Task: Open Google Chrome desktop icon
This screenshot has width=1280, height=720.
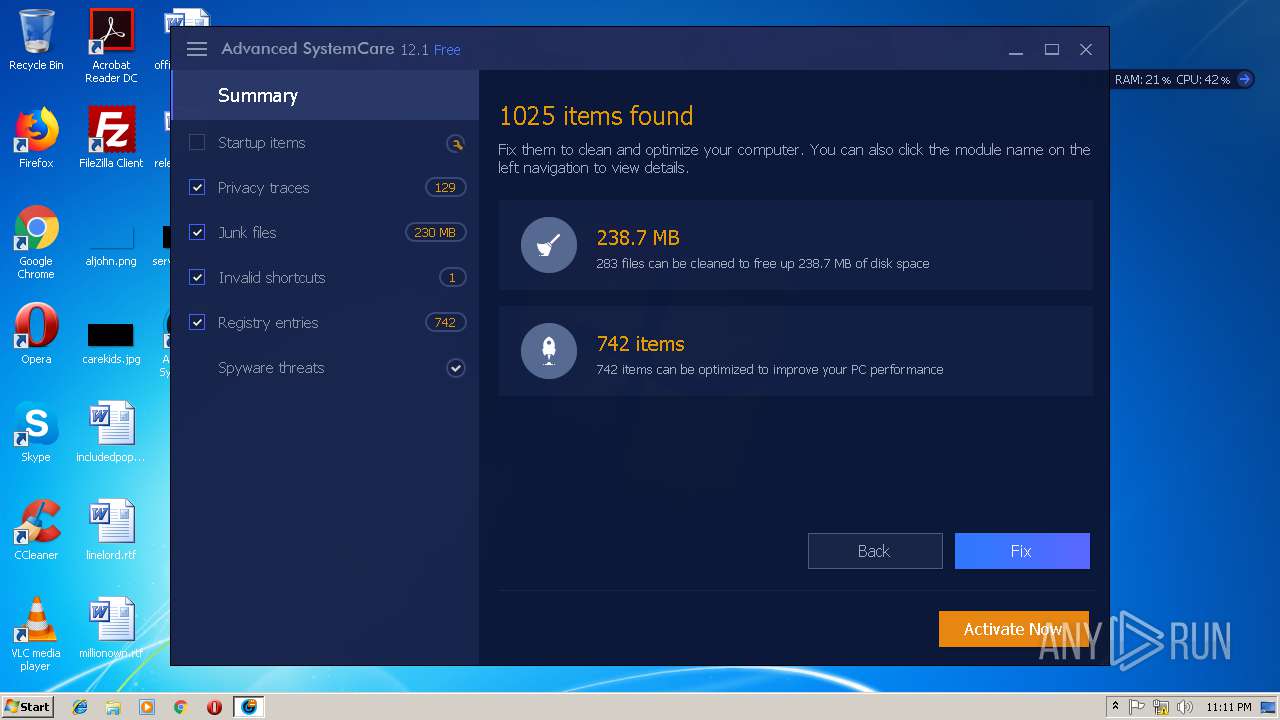Action: (36, 242)
